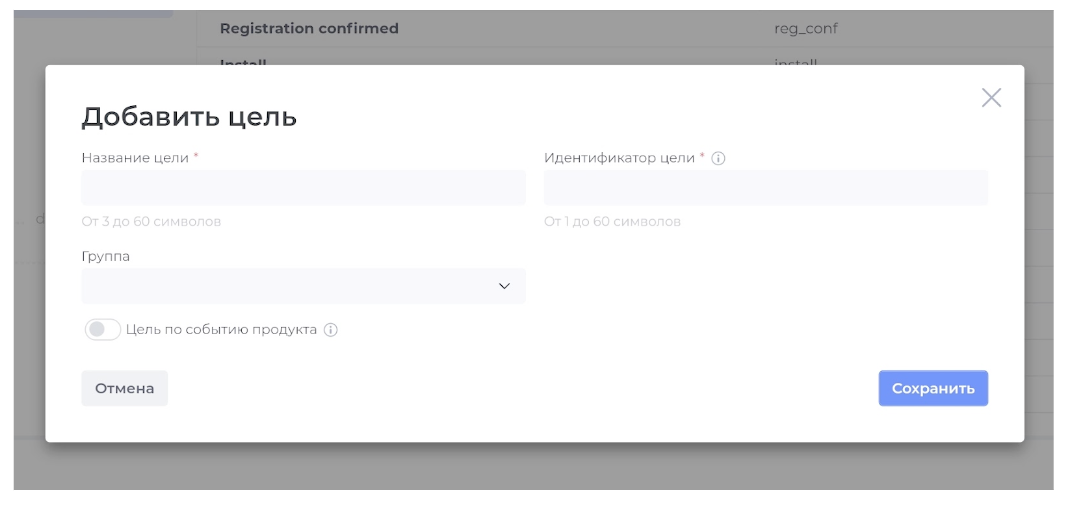The height and width of the screenshot is (506, 1066).
Task: Click the Сохранить button
Action: point(933,388)
